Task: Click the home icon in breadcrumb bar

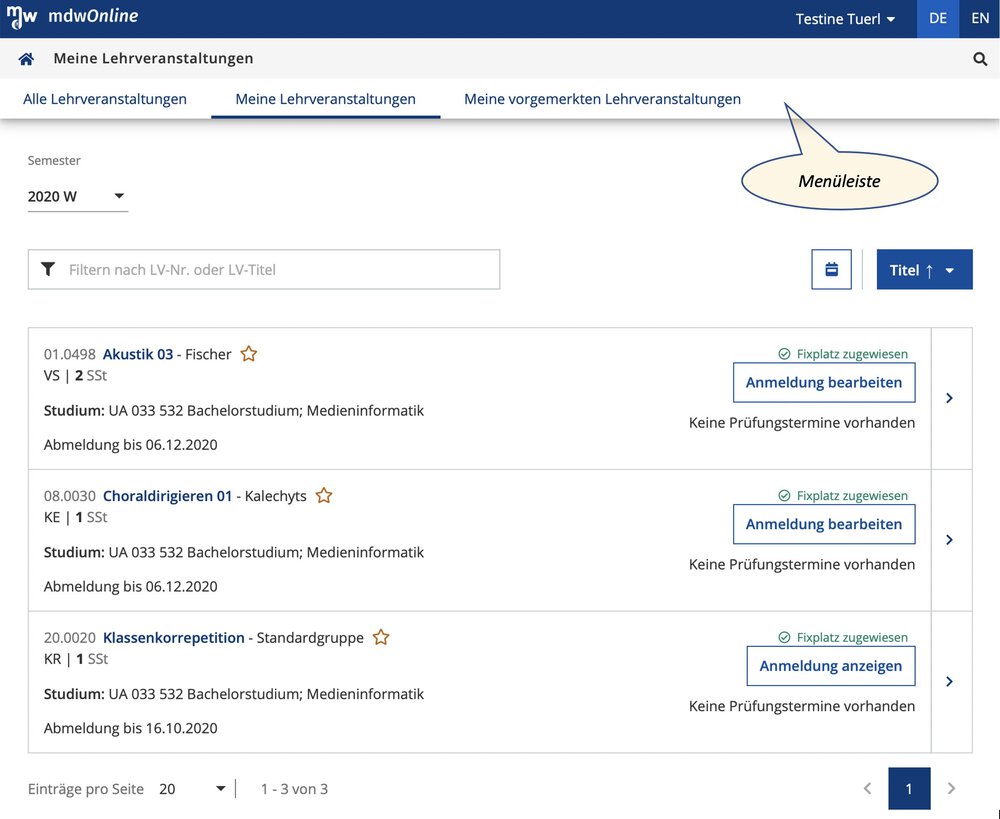Action: 26,59
